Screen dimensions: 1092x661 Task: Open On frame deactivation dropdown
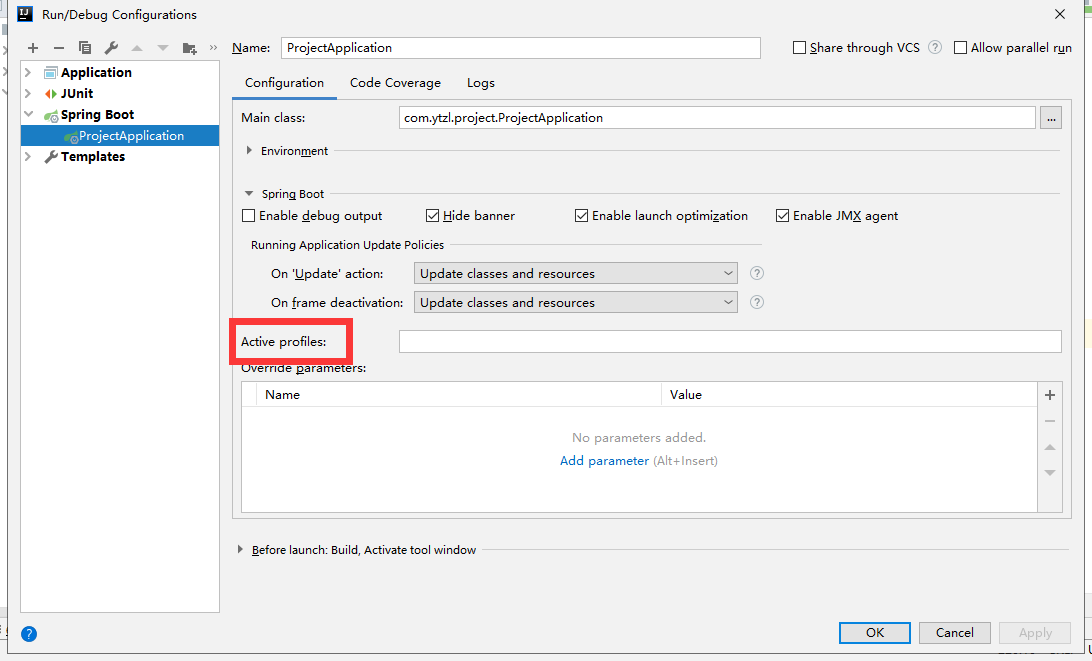(575, 302)
